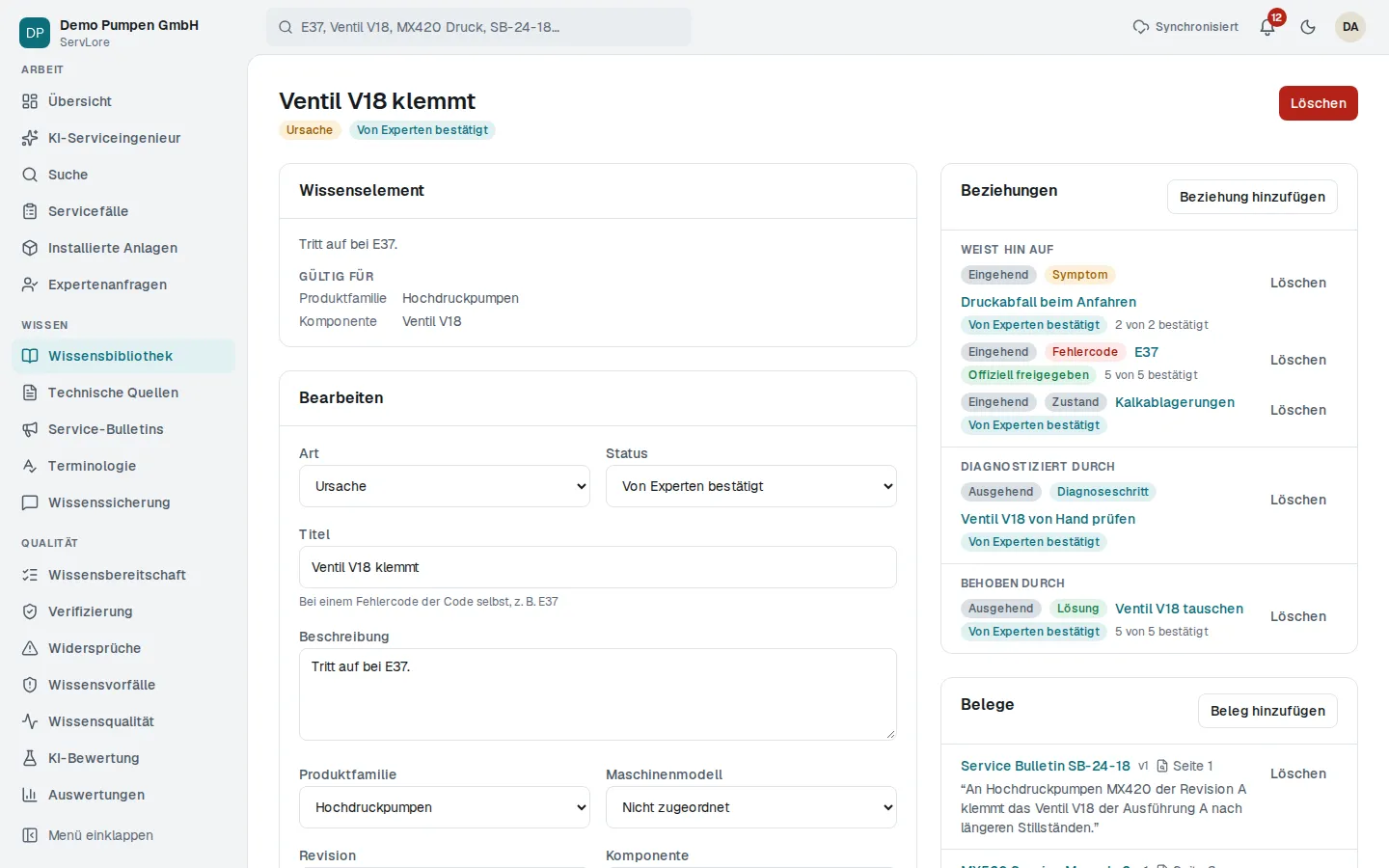Open Wissensqualität in the sidebar
Image resolution: width=1389 pixels, height=868 pixels.
coord(123,721)
